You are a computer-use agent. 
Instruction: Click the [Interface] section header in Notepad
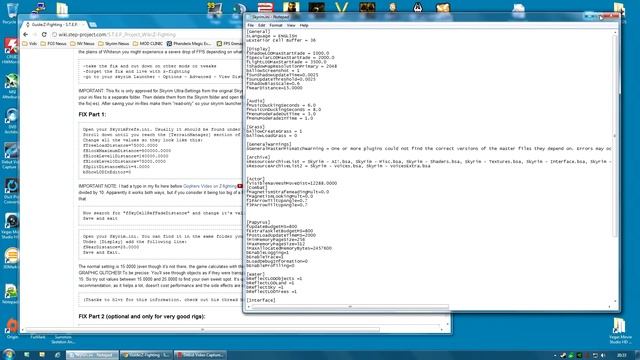(x=261, y=300)
